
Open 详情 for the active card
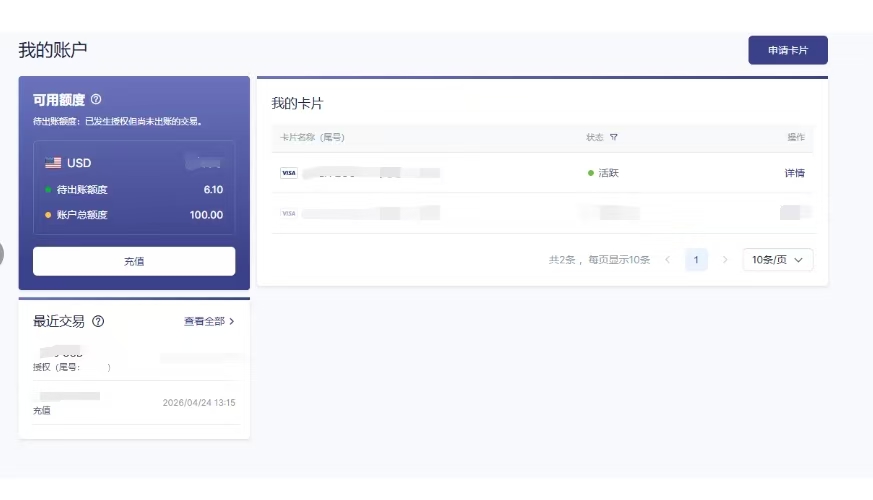[x=794, y=173]
